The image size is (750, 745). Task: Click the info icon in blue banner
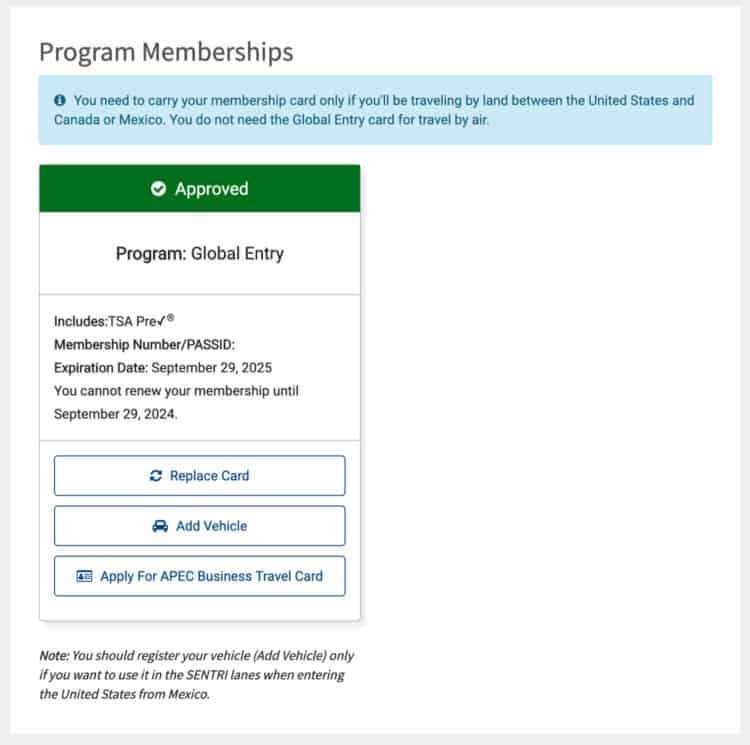(x=60, y=100)
